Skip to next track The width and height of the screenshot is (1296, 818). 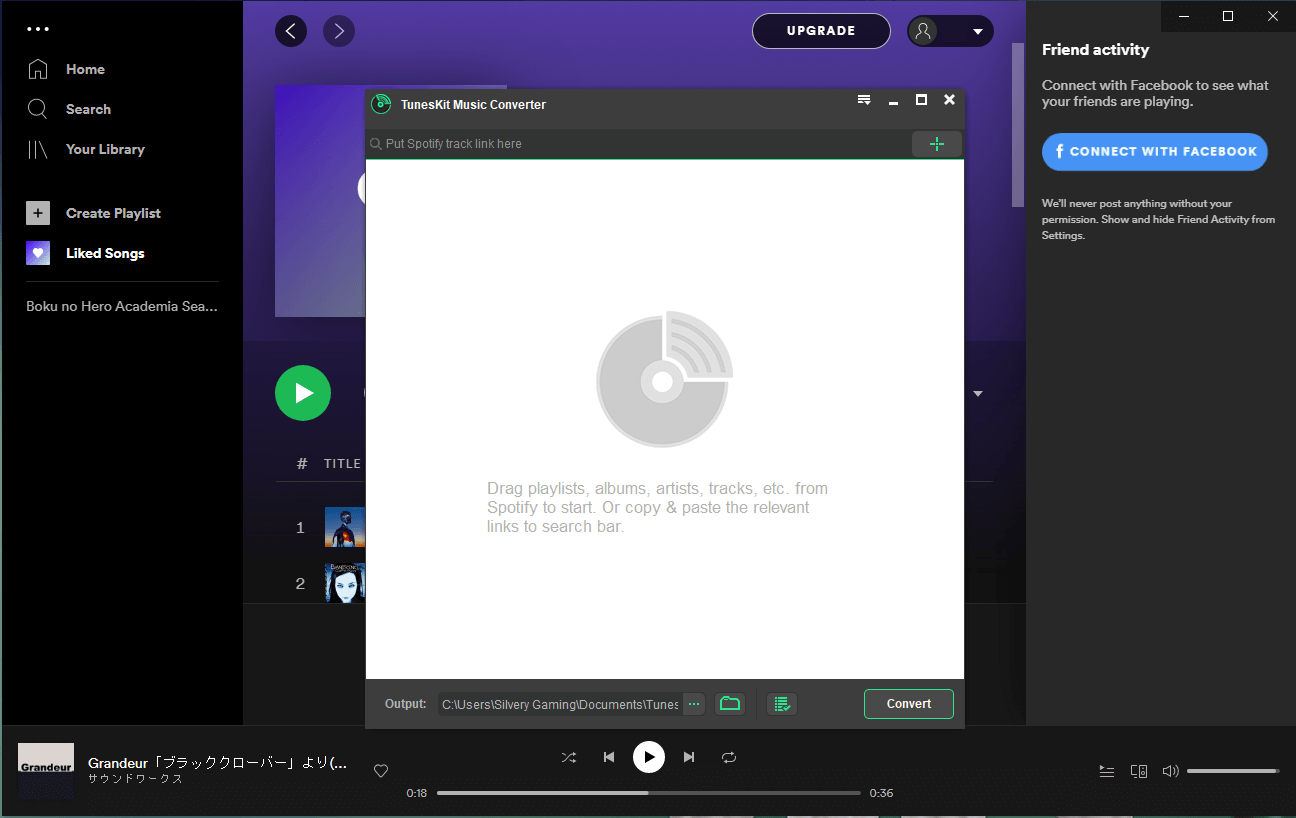(689, 757)
